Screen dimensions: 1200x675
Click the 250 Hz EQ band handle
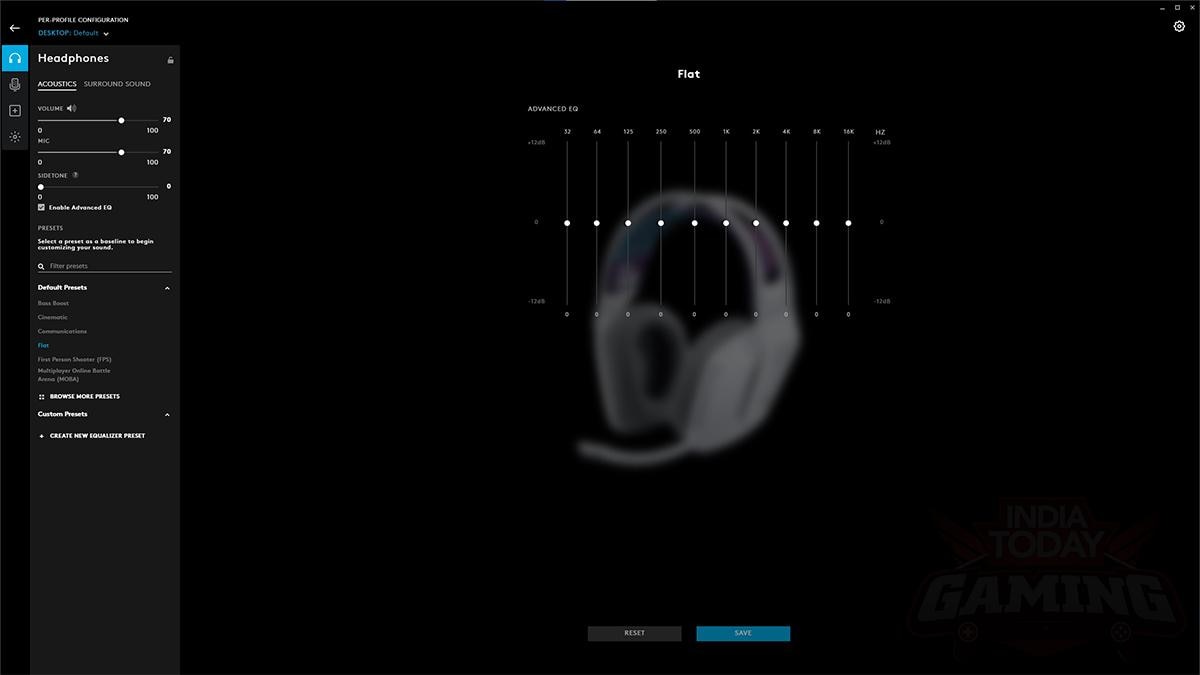pos(661,222)
